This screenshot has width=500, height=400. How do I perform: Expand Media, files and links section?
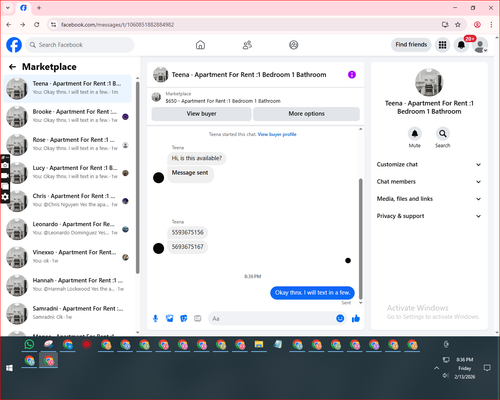point(429,199)
